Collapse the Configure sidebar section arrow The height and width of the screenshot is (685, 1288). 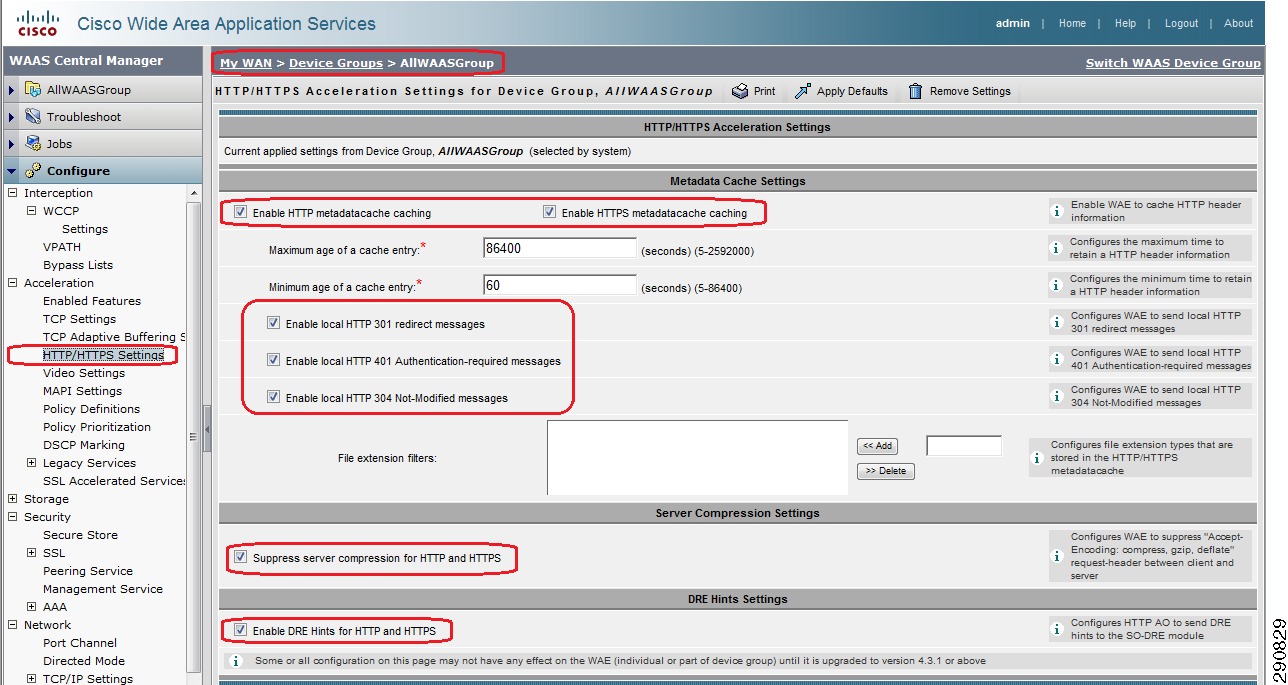(11, 171)
